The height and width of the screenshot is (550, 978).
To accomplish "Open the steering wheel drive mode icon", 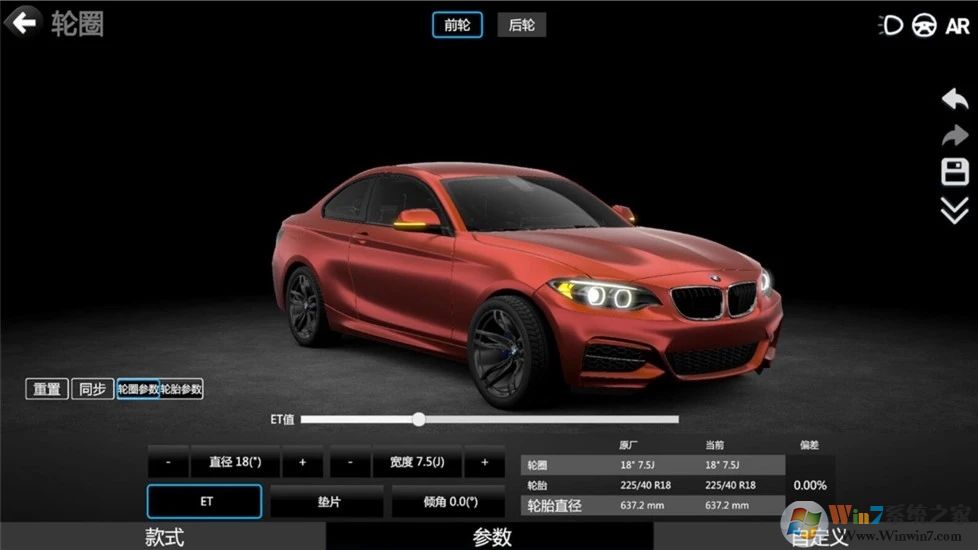I will (x=924, y=26).
